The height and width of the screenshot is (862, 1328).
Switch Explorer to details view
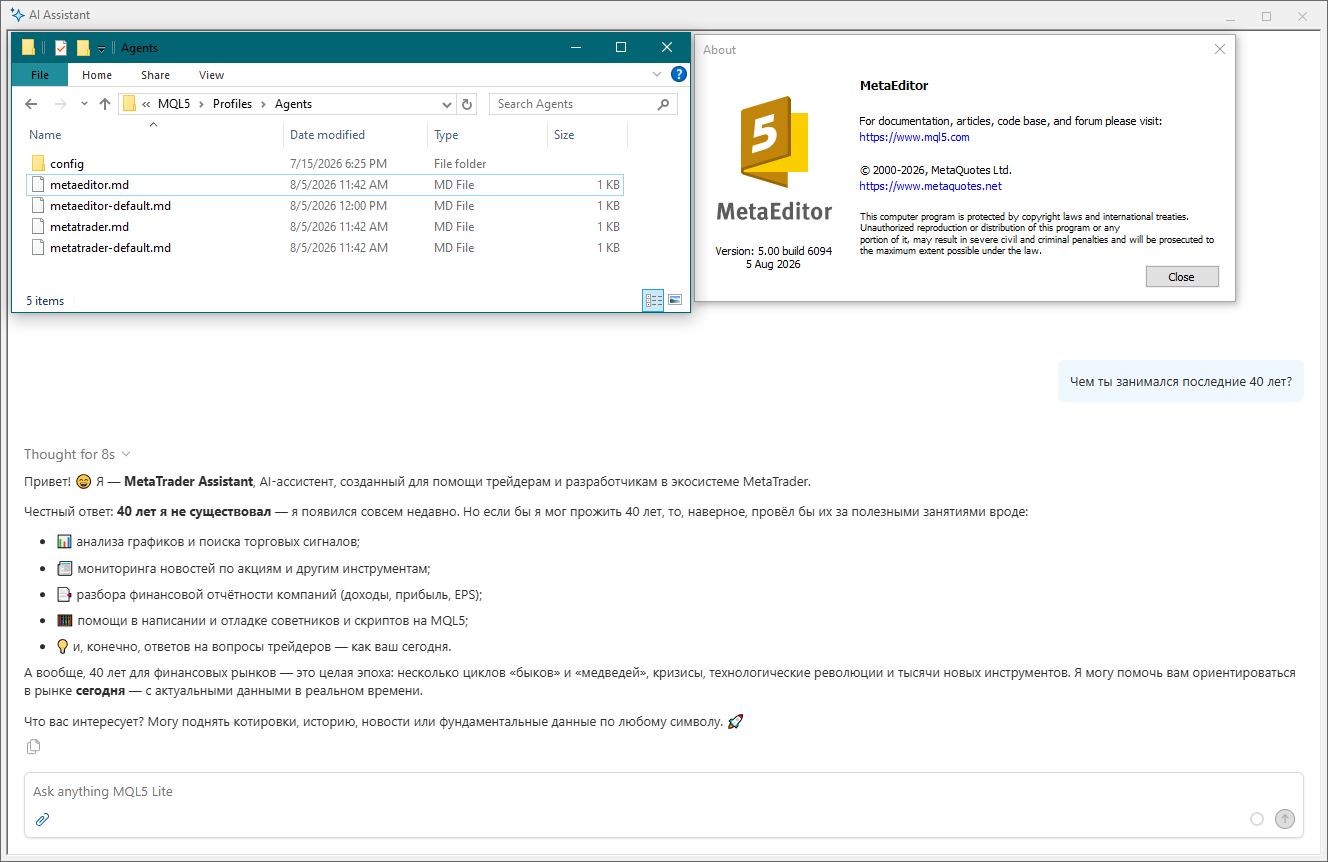click(653, 300)
